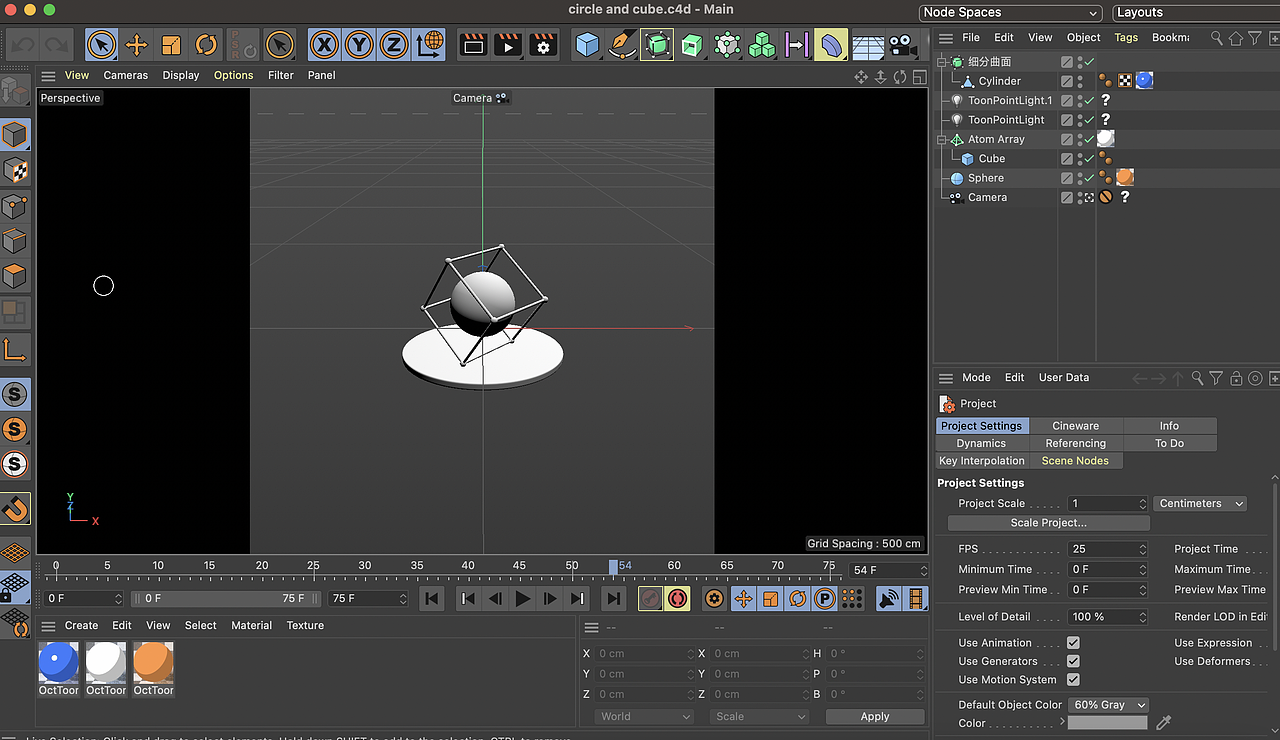Add a Cube primitive object

coord(587,45)
